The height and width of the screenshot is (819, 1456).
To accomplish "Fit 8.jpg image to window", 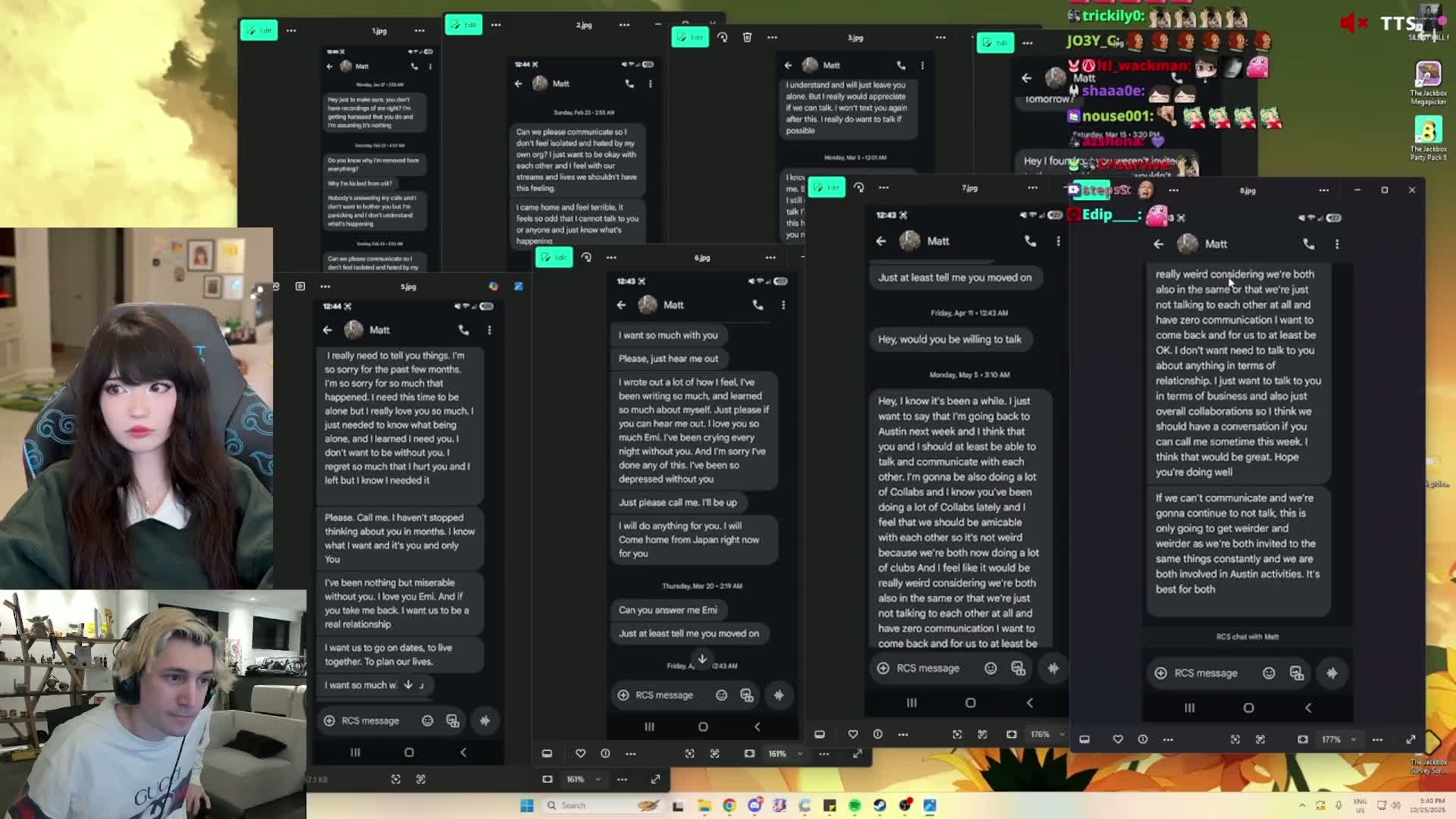I will 1303,739.
